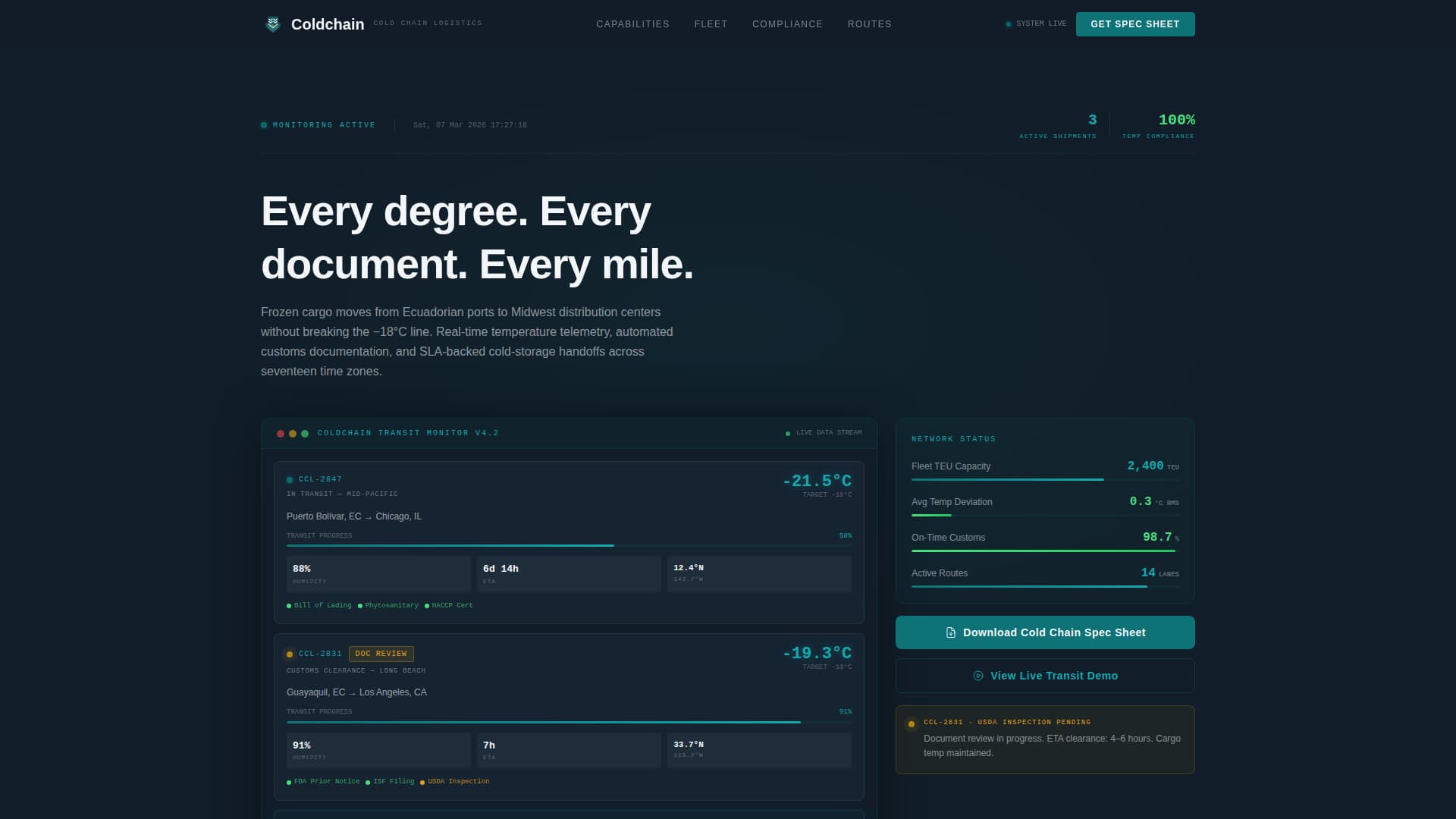This screenshot has height=819, width=1456.
Task: Click the red window dot in Transit Monitor
Action: click(281, 434)
